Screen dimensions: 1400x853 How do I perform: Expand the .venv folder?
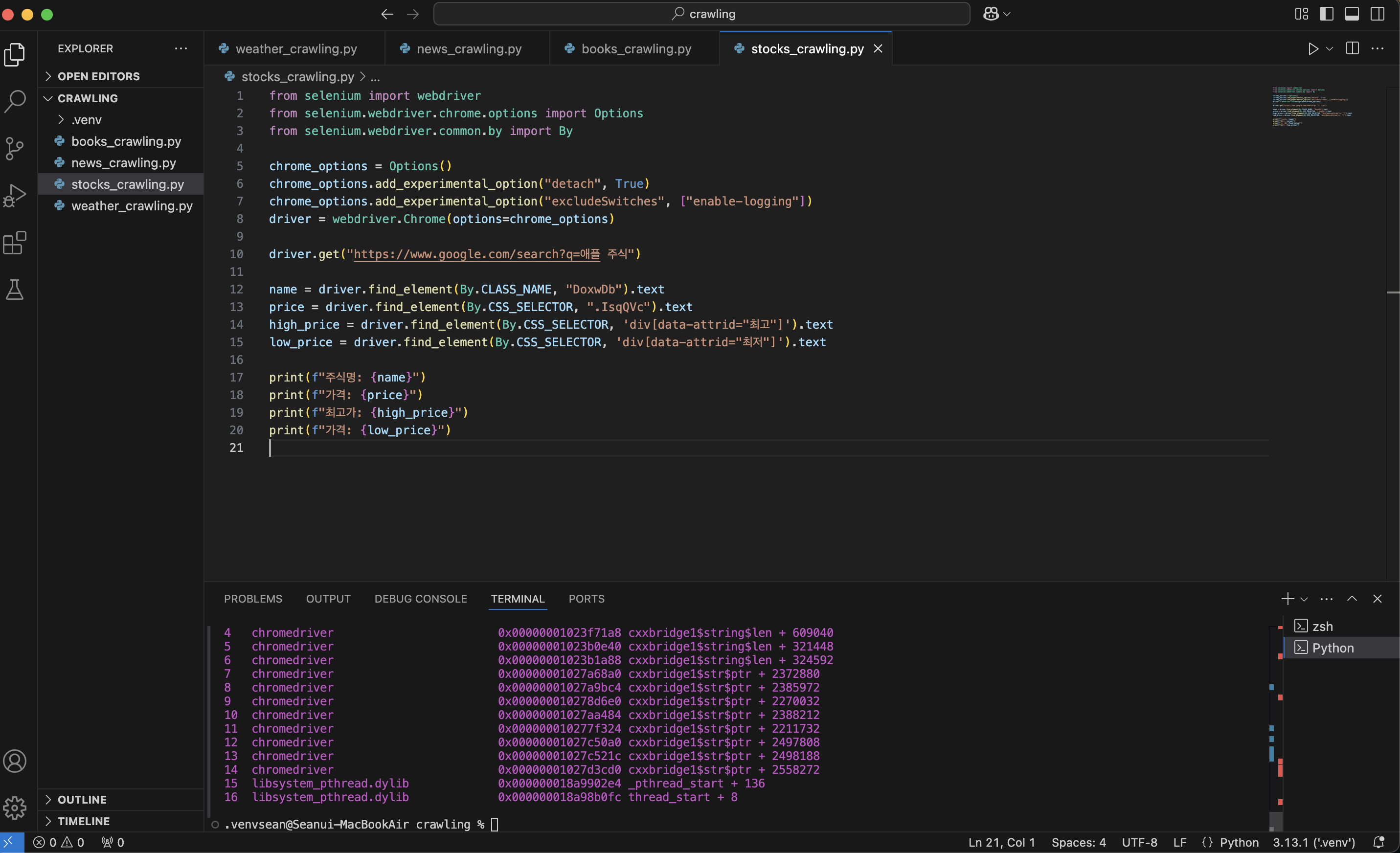[x=120, y=120]
